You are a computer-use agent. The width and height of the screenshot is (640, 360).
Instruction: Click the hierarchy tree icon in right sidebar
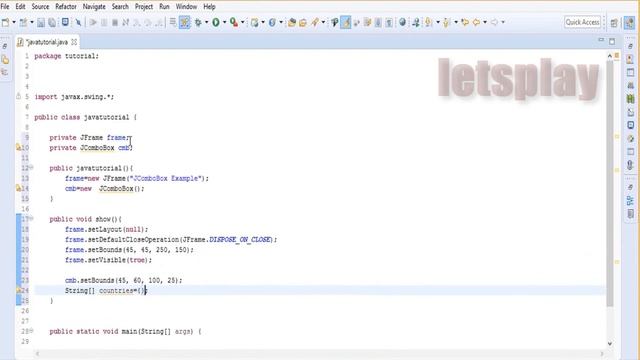pyautogui.click(x=630, y=200)
